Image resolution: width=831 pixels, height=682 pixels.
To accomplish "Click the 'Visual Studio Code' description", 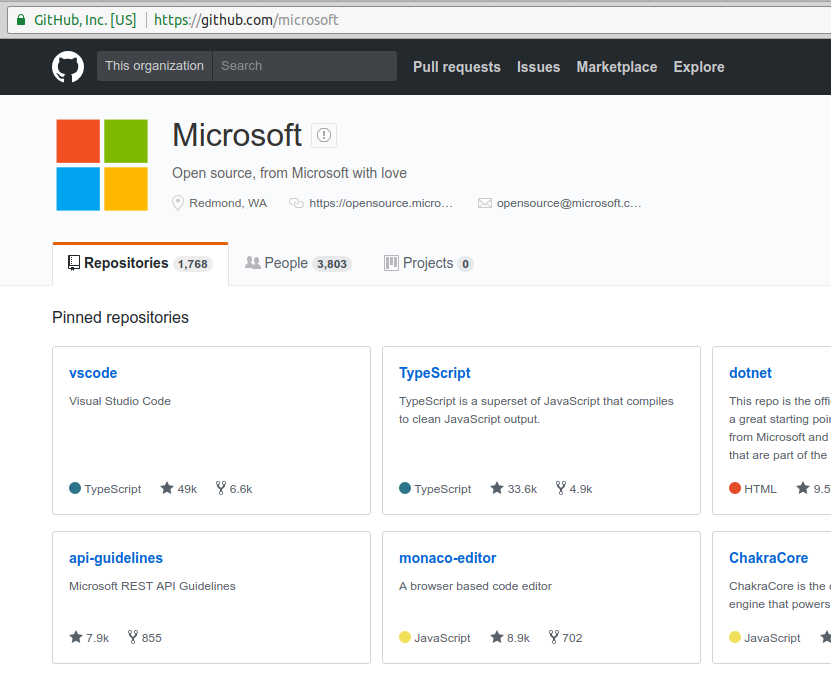I will [120, 401].
